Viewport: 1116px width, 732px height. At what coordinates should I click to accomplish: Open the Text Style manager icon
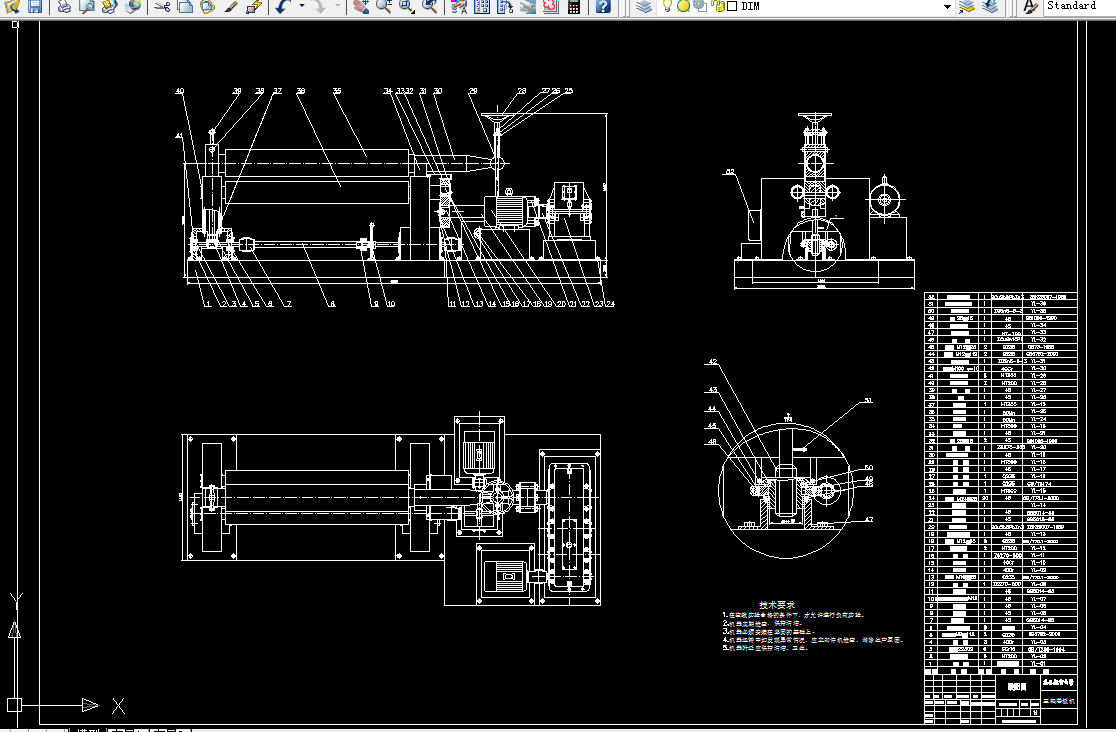pos(1030,6)
